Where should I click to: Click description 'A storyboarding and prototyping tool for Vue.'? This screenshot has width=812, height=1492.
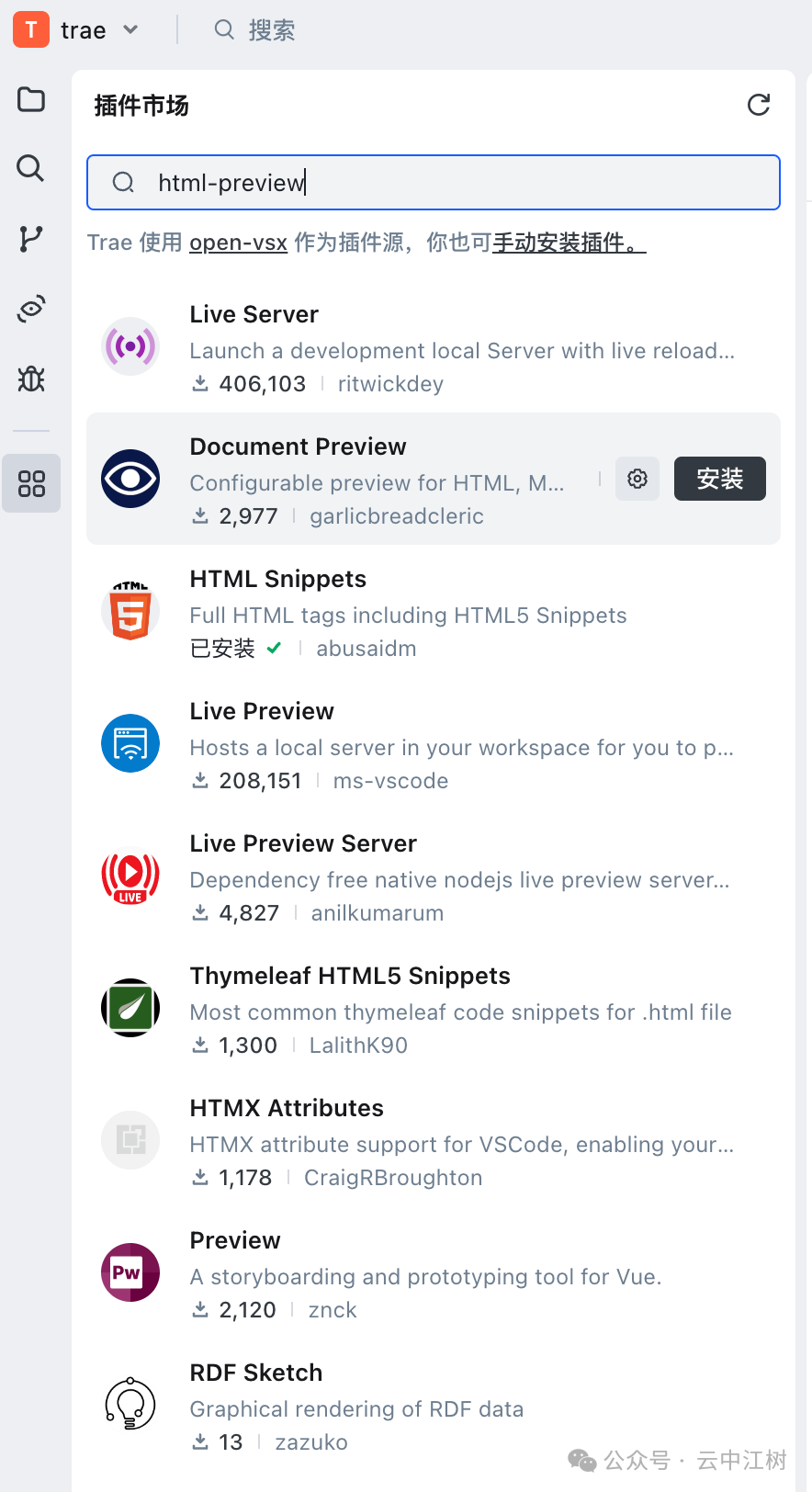[425, 1277]
